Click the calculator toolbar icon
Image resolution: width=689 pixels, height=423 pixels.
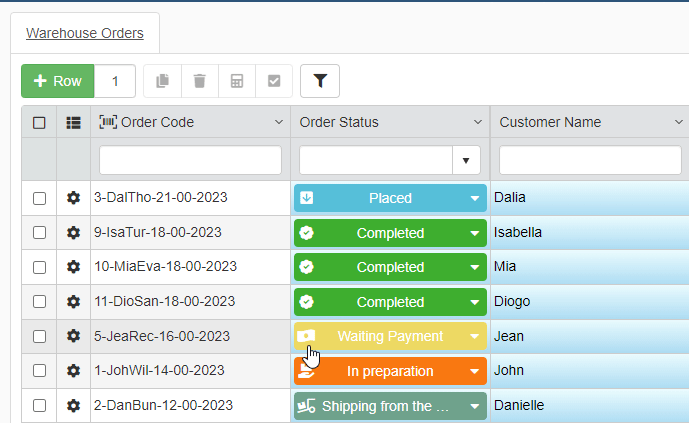(237, 81)
